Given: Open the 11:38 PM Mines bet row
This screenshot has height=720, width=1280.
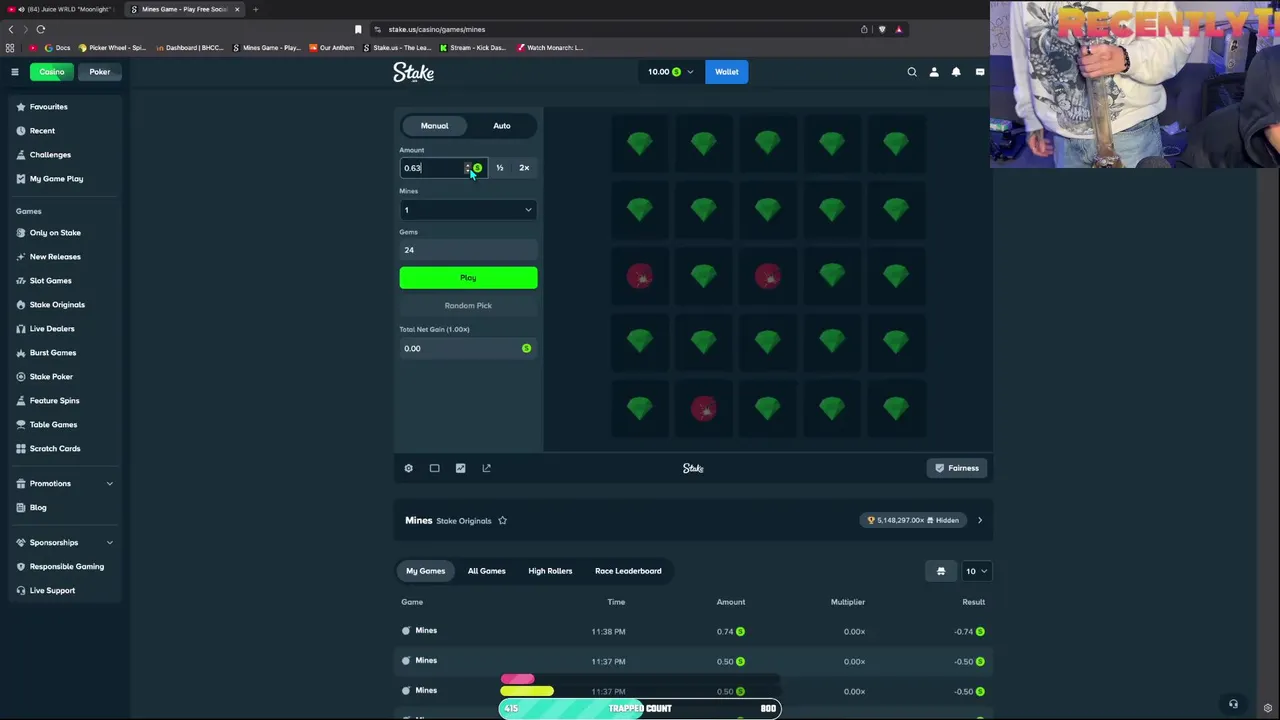Looking at the screenshot, I should pos(693,632).
